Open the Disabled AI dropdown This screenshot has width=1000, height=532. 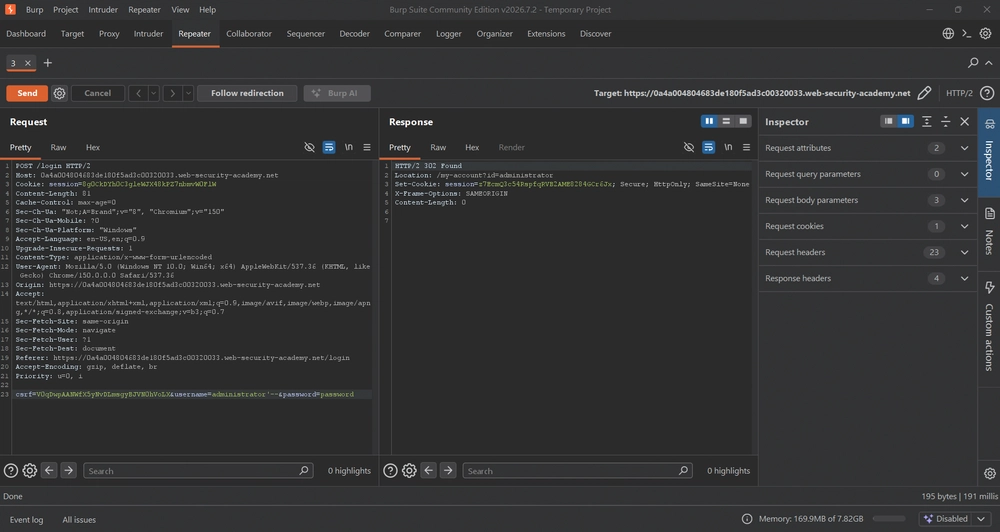point(955,519)
